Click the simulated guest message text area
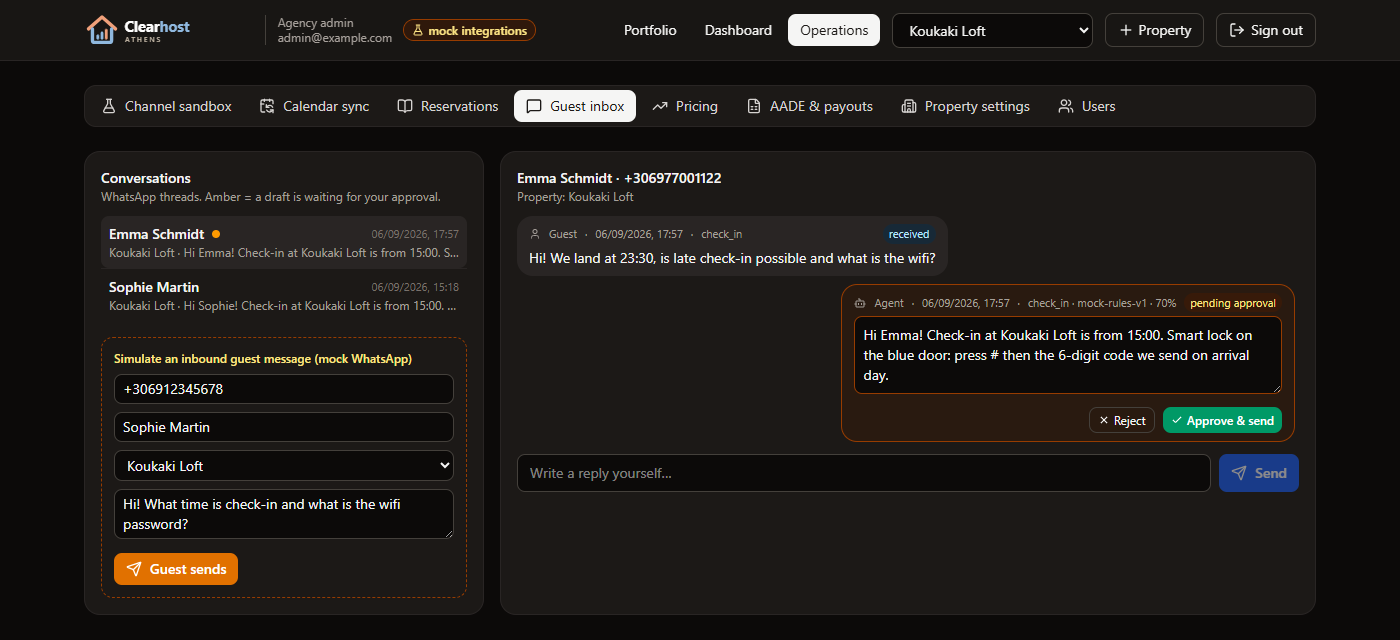 pyautogui.click(x=284, y=514)
